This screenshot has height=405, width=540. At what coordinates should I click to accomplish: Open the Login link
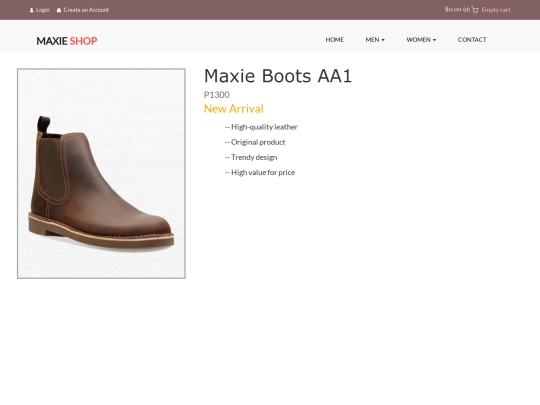(x=43, y=10)
